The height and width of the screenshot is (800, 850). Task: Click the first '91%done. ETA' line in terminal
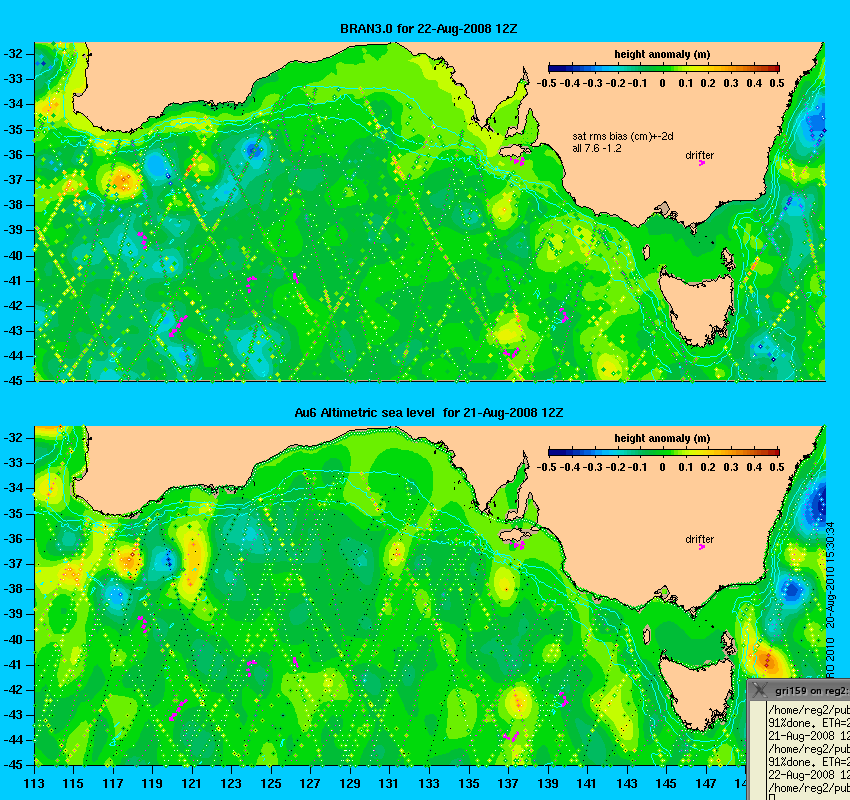pyautogui.click(x=808, y=723)
